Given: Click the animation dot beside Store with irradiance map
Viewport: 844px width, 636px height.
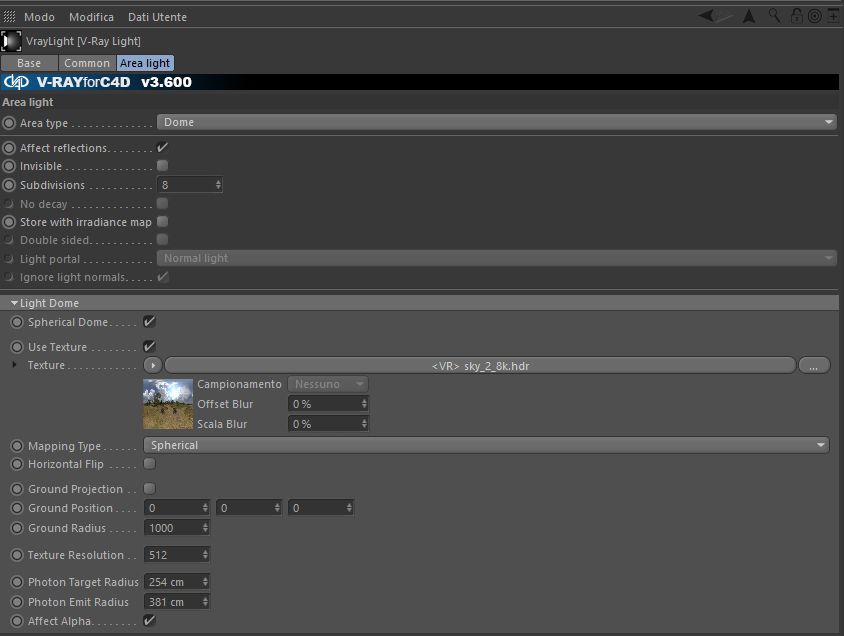Looking at the screenshot, I should coord(9,222).
